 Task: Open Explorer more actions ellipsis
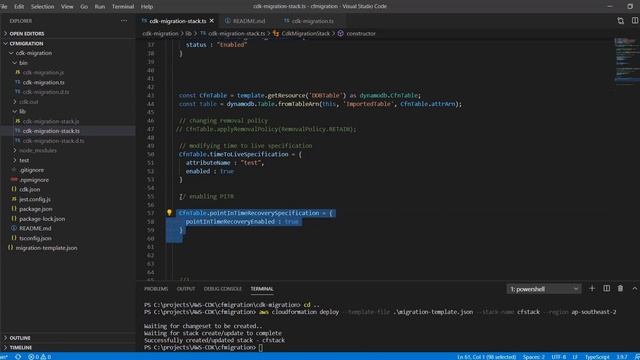tap(124, 21)
